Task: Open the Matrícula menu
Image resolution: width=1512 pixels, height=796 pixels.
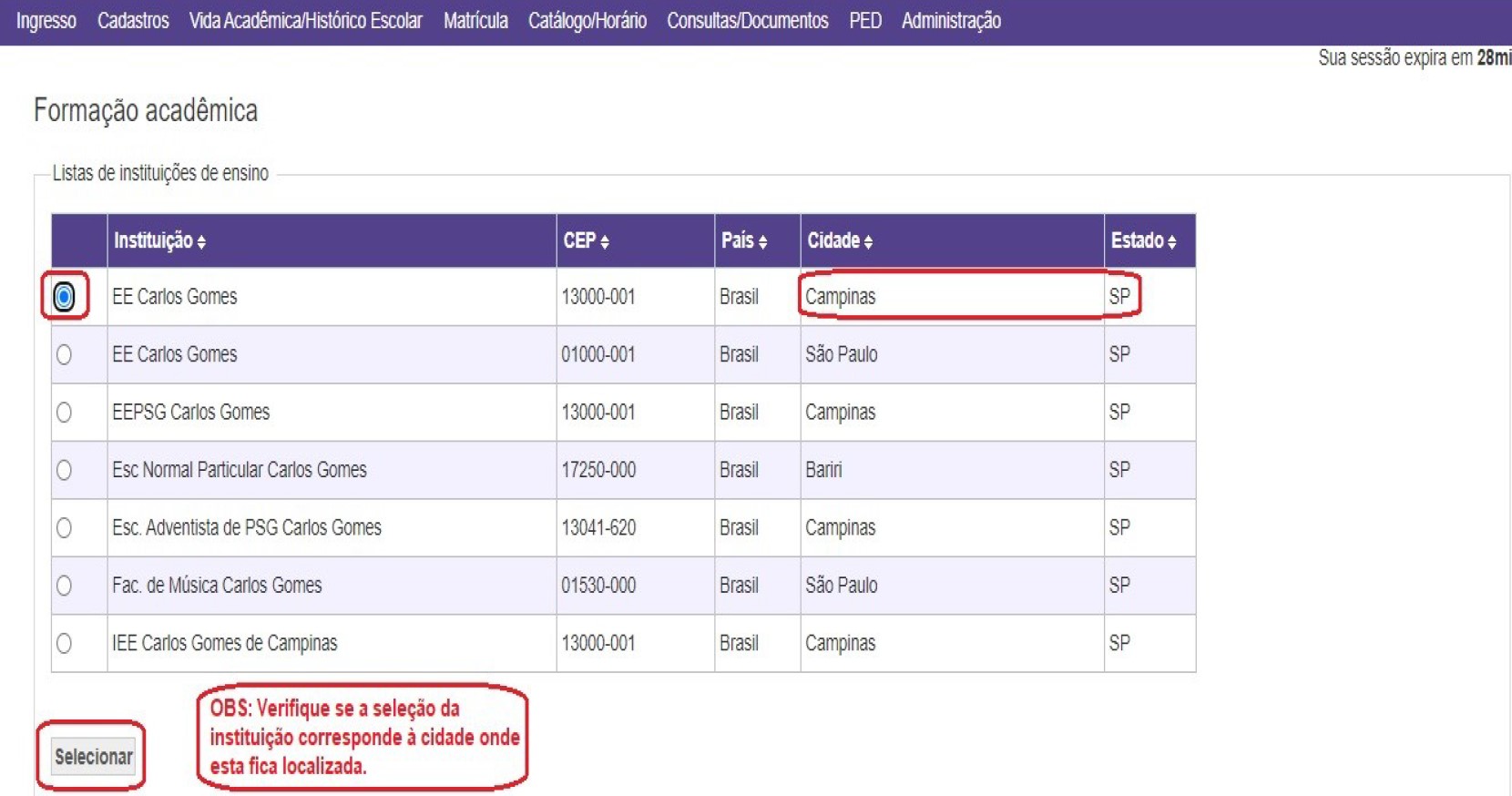Action: point(475,20)
